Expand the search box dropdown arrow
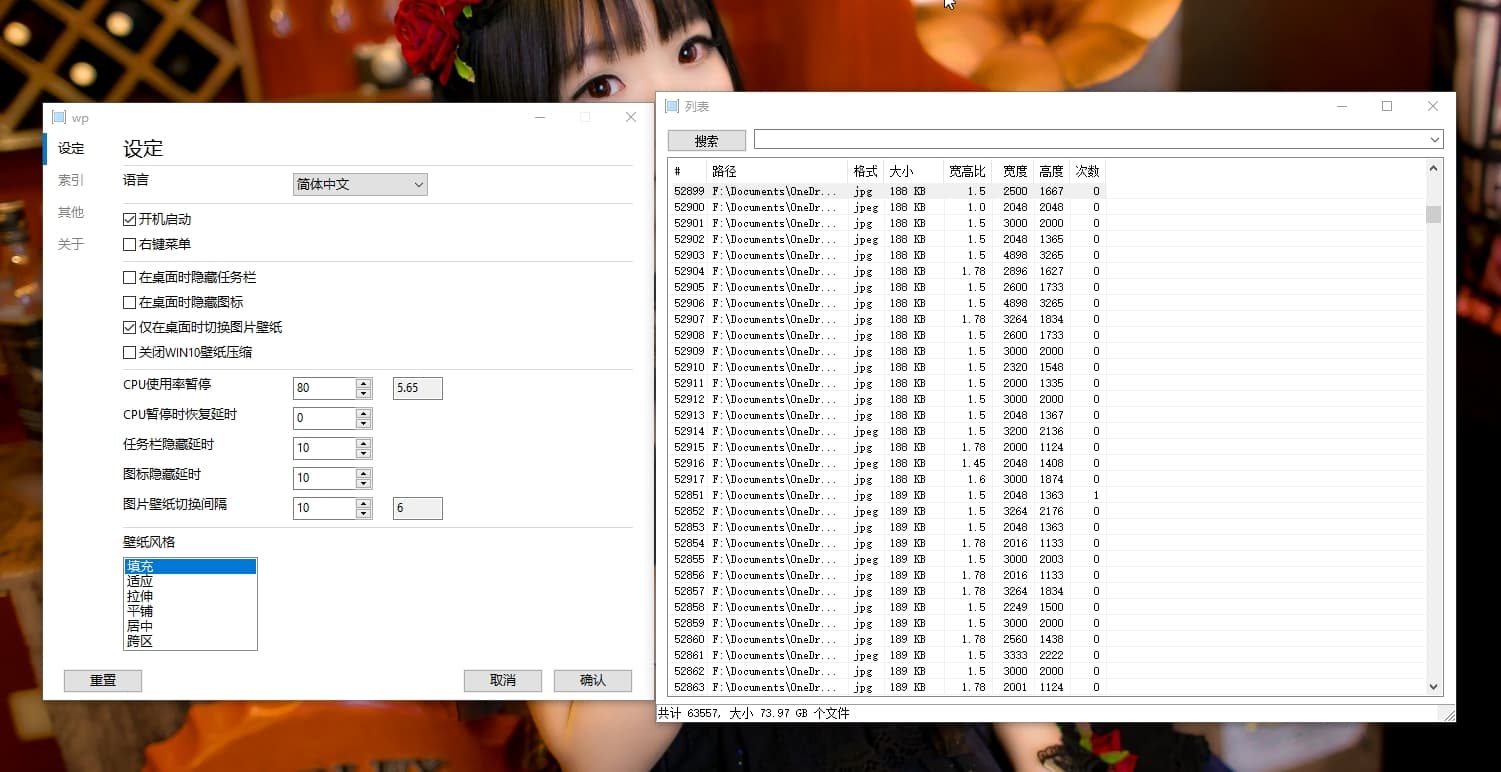The height and width of the screenshot is (772, 1501). 1435,140
